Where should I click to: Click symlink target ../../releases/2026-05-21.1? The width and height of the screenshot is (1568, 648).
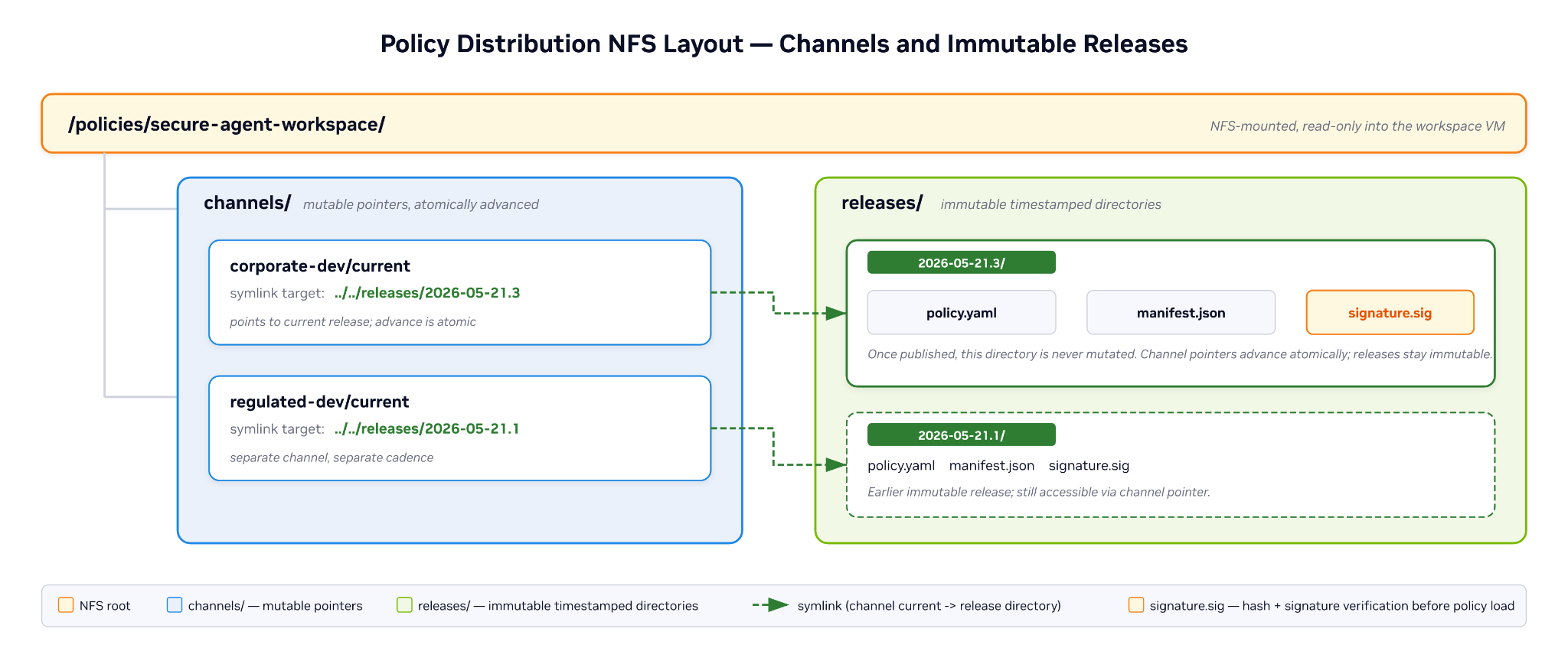coord(426,428)
